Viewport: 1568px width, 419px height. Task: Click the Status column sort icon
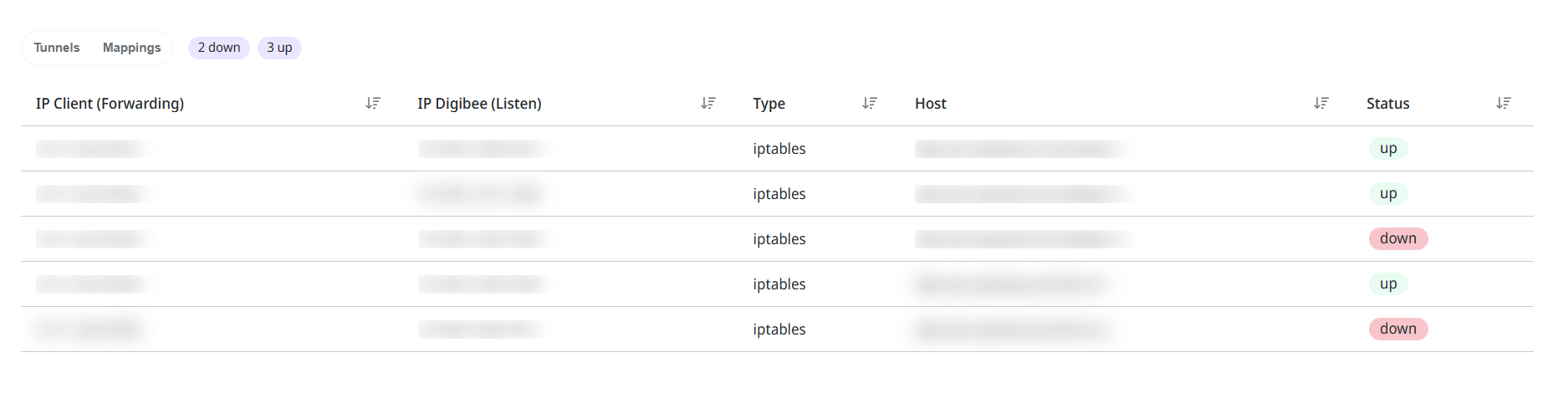tap(1504, 103)
